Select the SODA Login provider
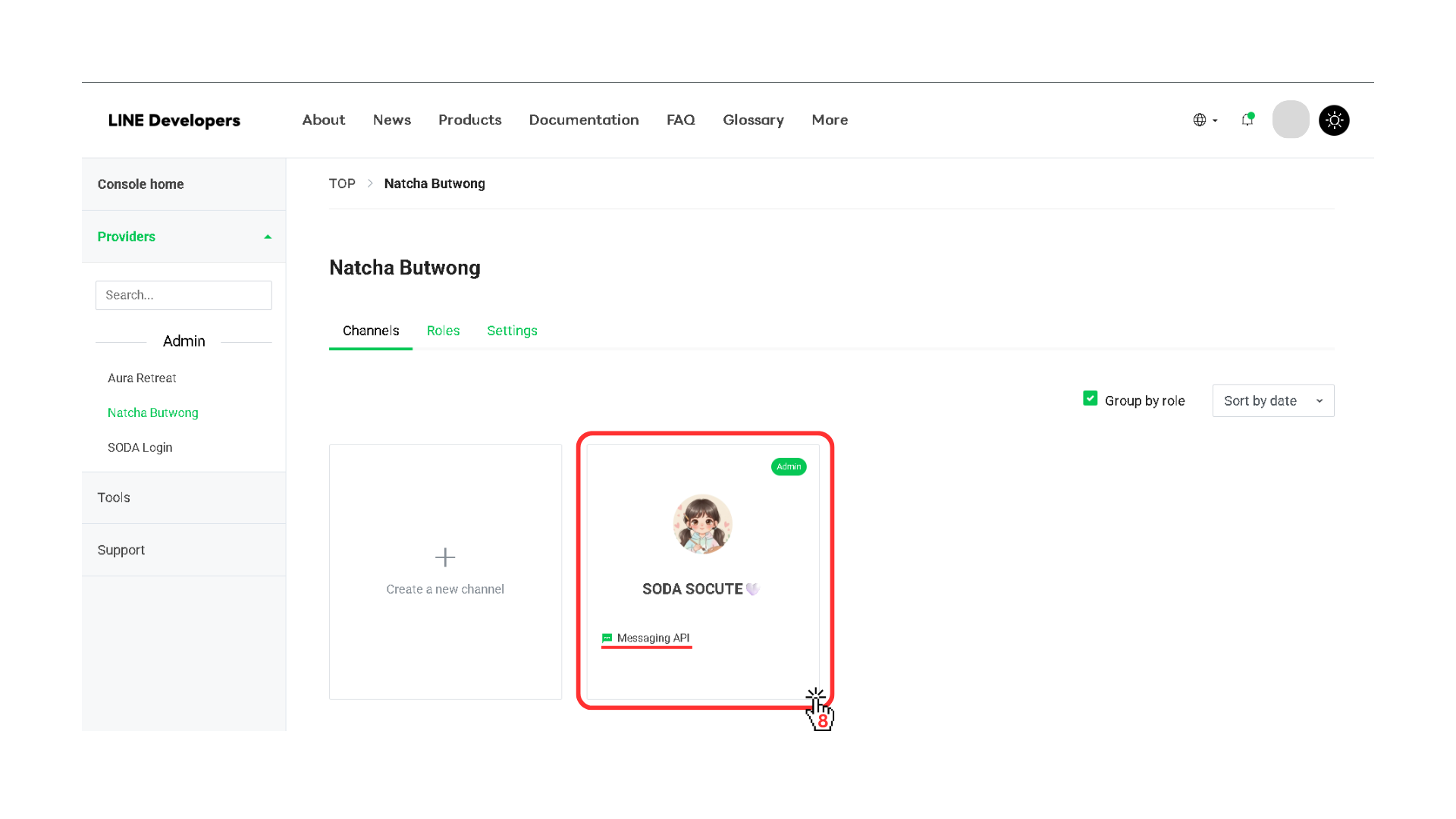Image resolution: width=1456 pixels, height=819 pixels. click(x=140, y=447)
